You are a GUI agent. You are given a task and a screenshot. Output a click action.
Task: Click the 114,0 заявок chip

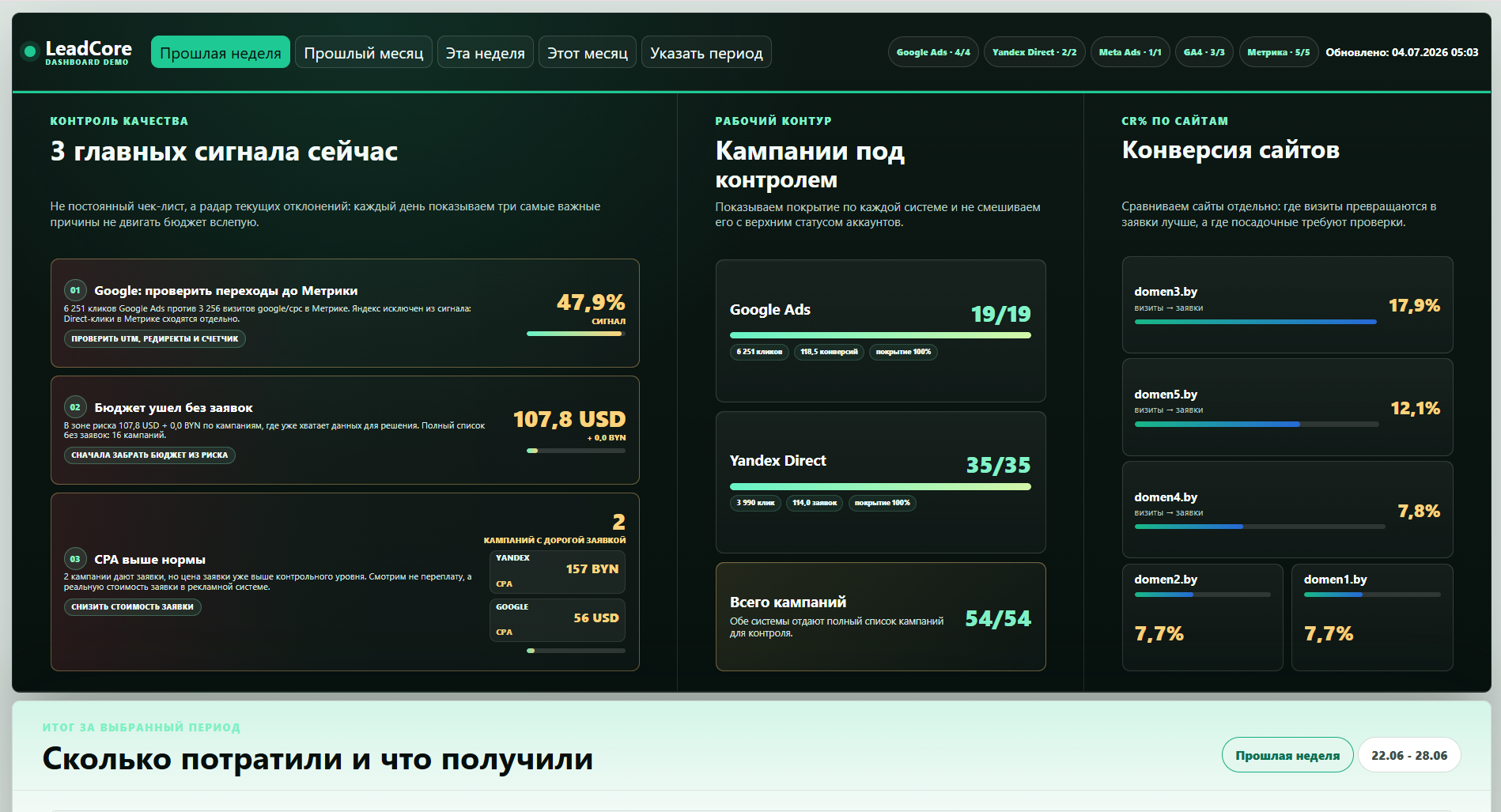coord(815,503)
